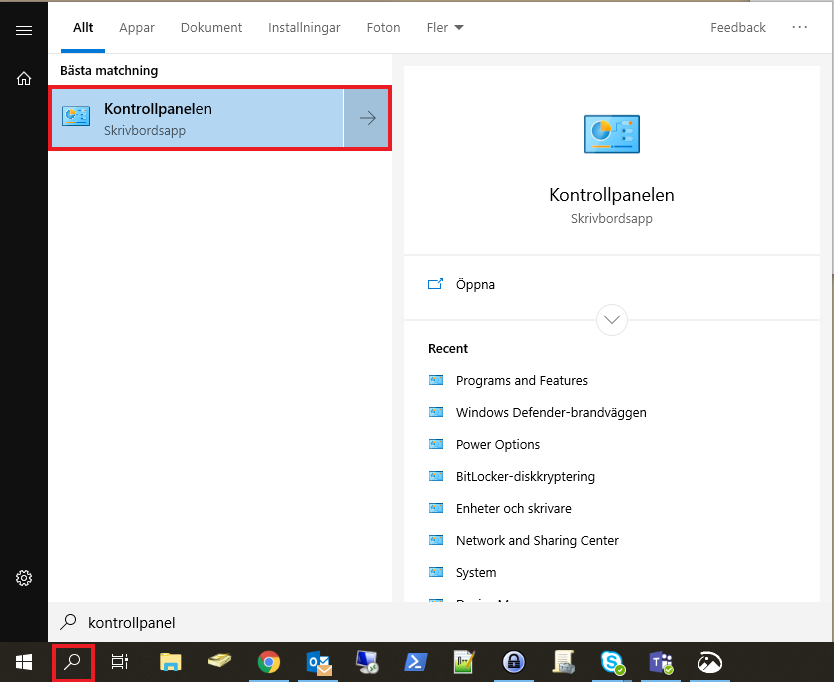Open Network and Sharing Center from Recent
The height and width of the screenshot is (682, 834).
click(537, 540)
